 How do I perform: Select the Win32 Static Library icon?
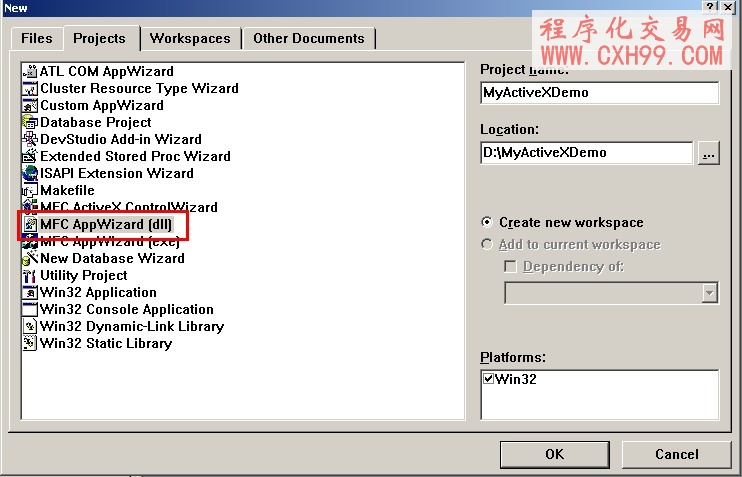[x=30, y=343]
